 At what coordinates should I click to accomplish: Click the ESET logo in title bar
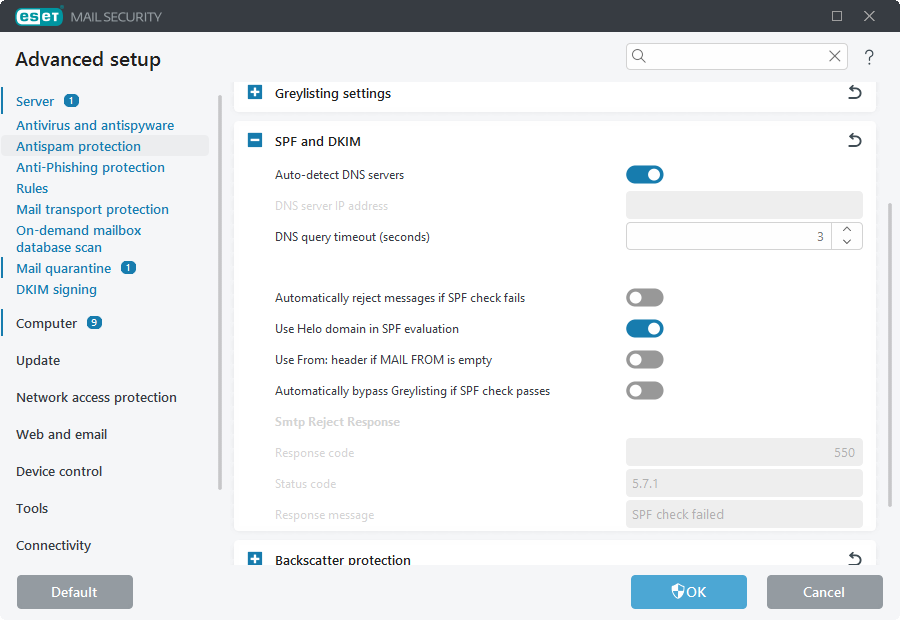click(x=39, y=16)
